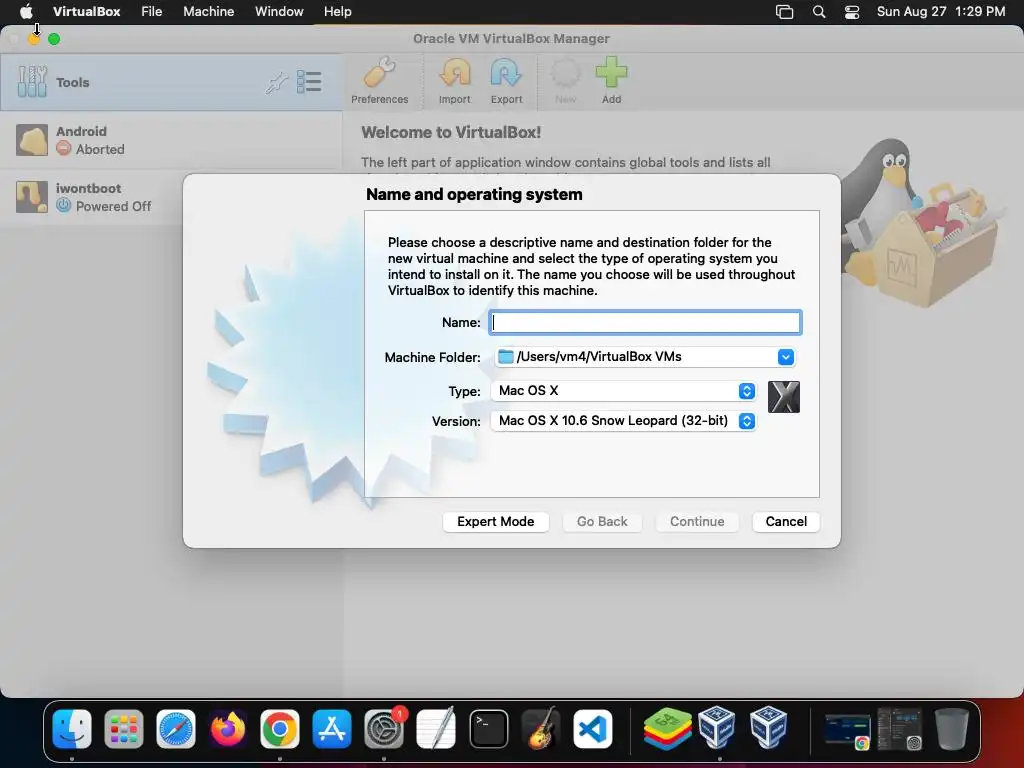Image resolution: width=1024 pixels, height=768 pixels.
Task: Open Finder from the dock
Action: [x=72, y=729]
